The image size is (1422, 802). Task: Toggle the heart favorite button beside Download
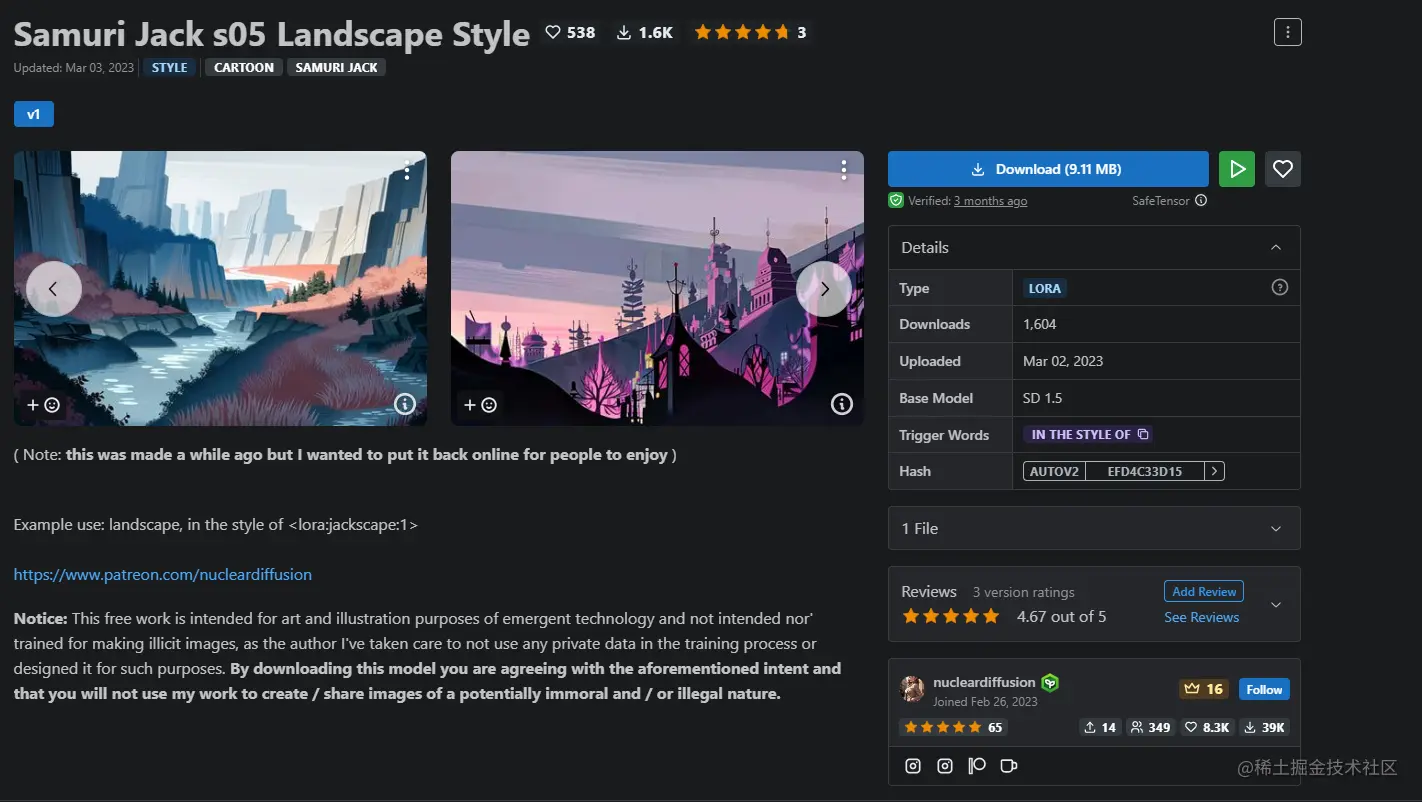(x=1283, y=169)
